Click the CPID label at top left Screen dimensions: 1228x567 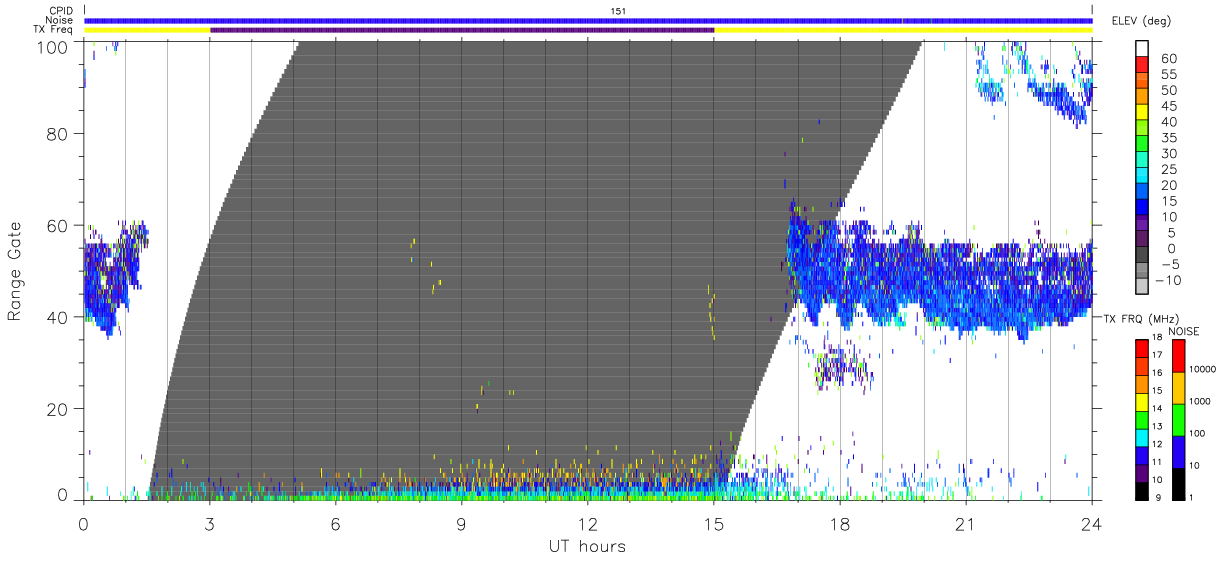(x=60, y=11)
